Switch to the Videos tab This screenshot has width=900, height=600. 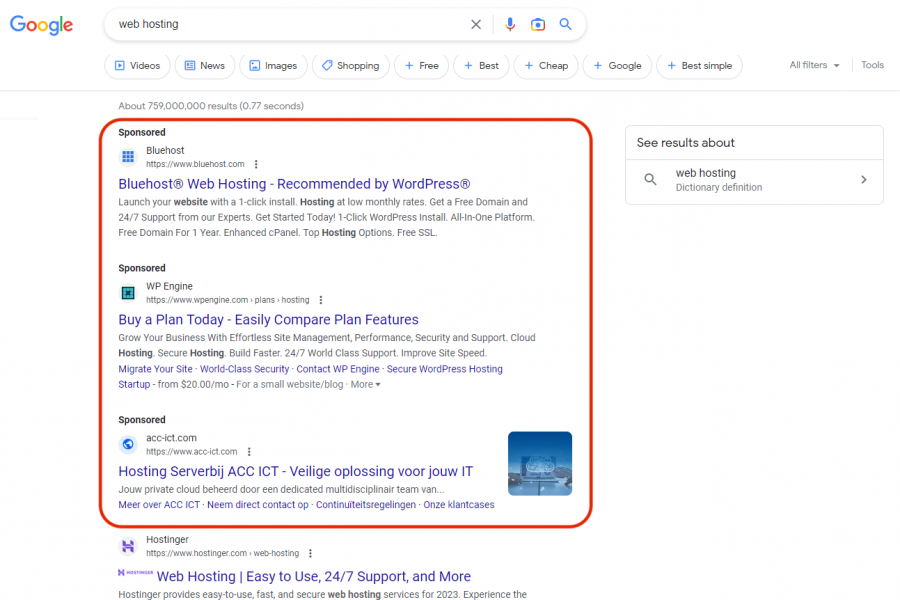137,66
